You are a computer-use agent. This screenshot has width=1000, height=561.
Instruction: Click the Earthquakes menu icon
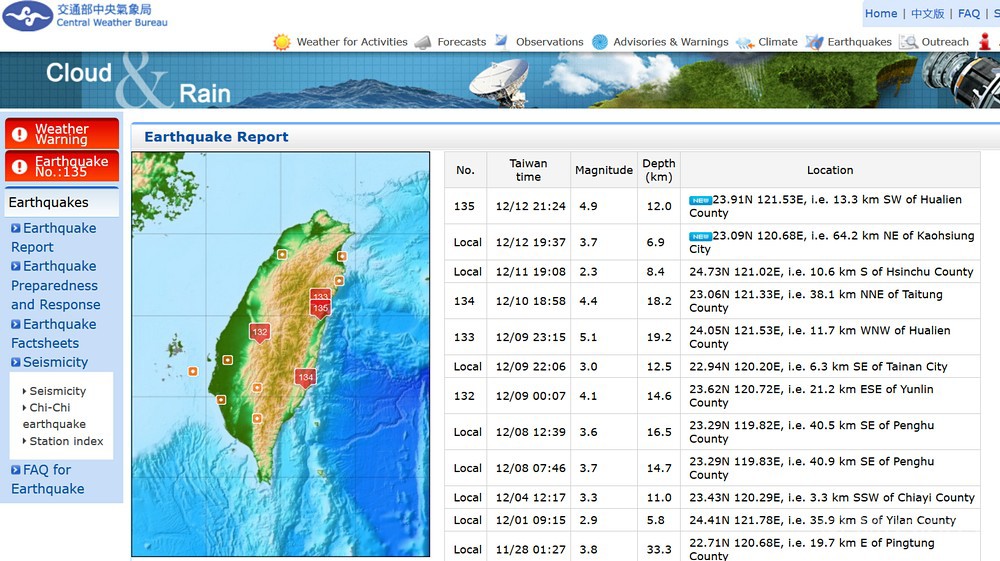(x=814, y=42)
